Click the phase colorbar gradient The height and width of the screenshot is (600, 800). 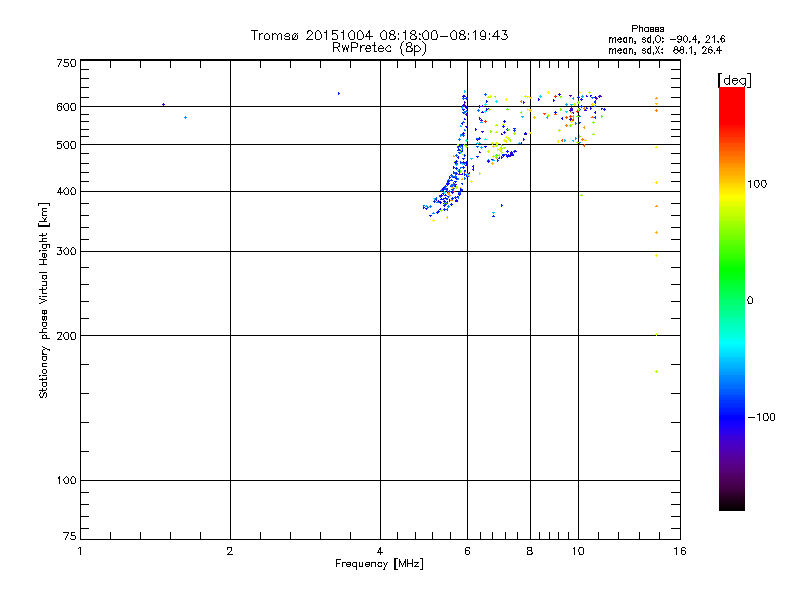(732, 299)
